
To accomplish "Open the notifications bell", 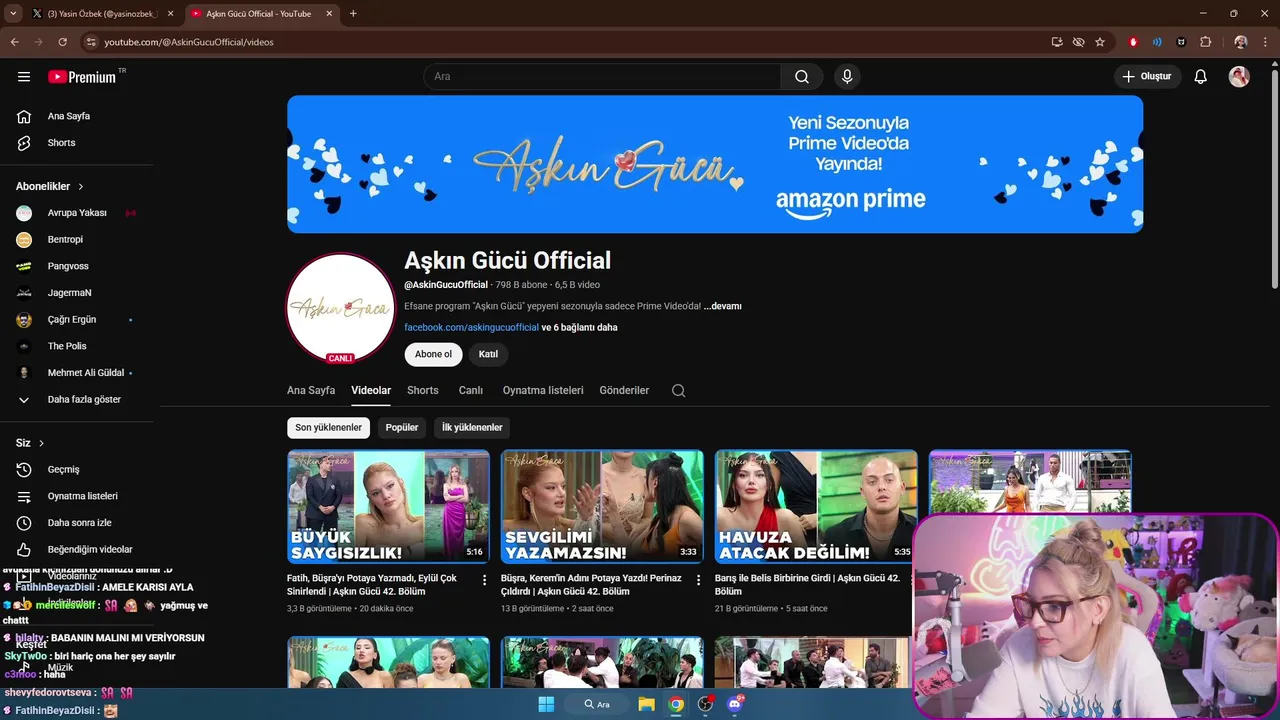I will (x=1201, y=76).
